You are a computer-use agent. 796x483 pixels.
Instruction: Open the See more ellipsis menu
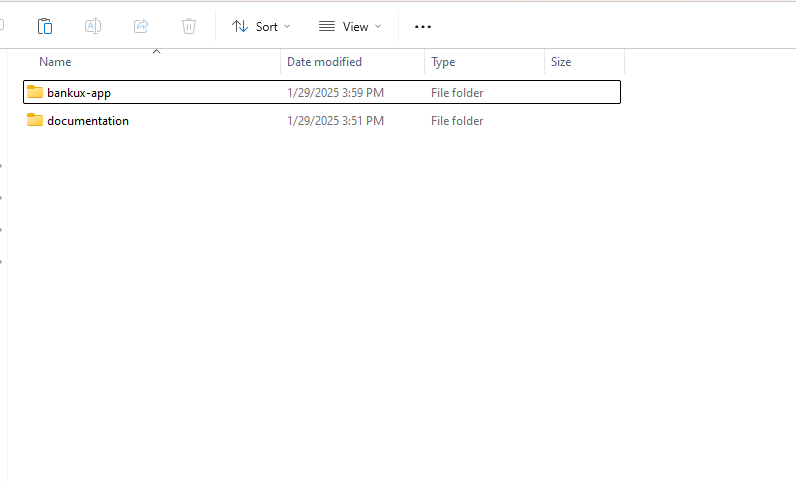click(x=423, y=26)
